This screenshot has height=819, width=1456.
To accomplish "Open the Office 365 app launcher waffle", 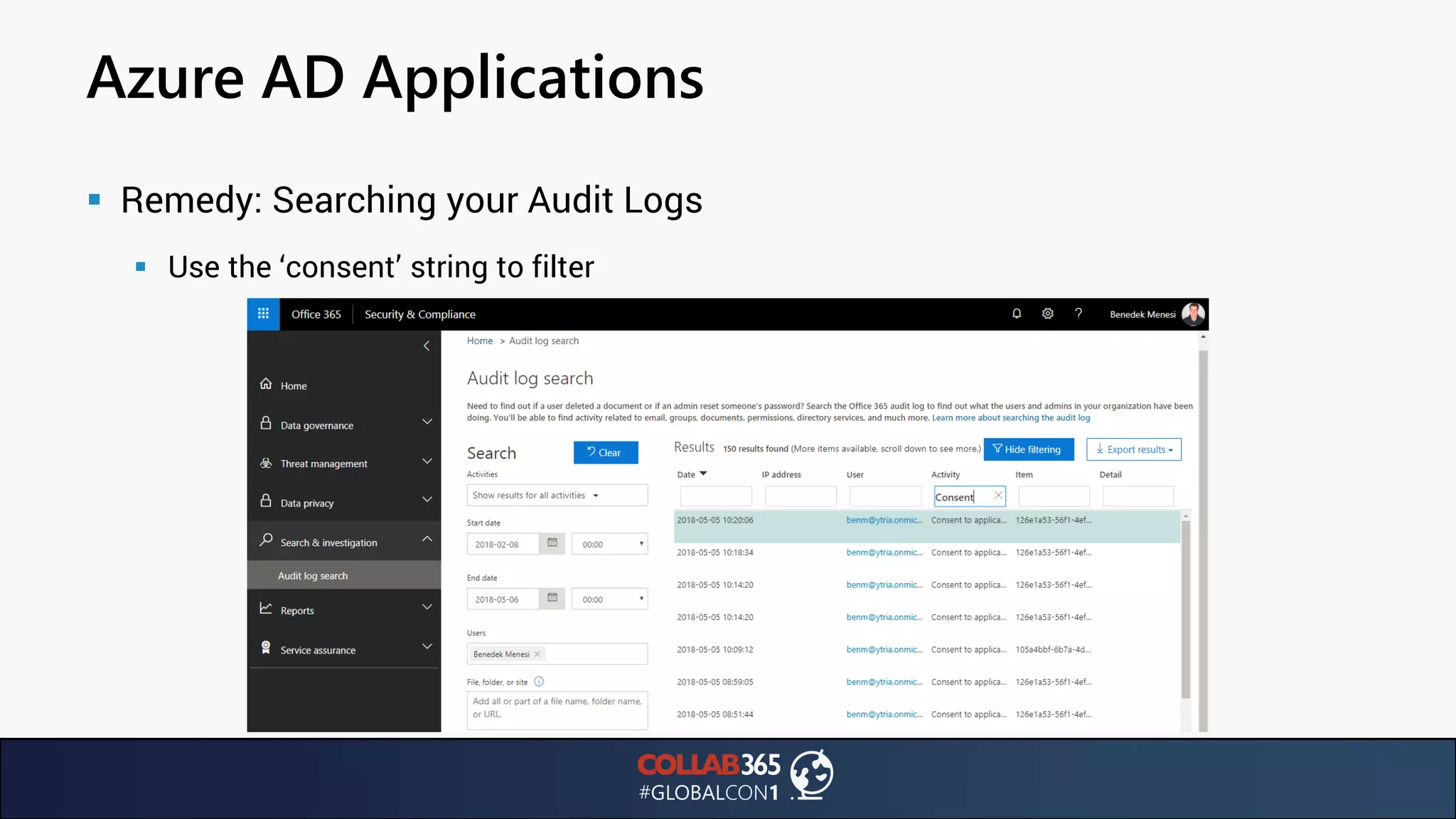I will click(263, 314).
